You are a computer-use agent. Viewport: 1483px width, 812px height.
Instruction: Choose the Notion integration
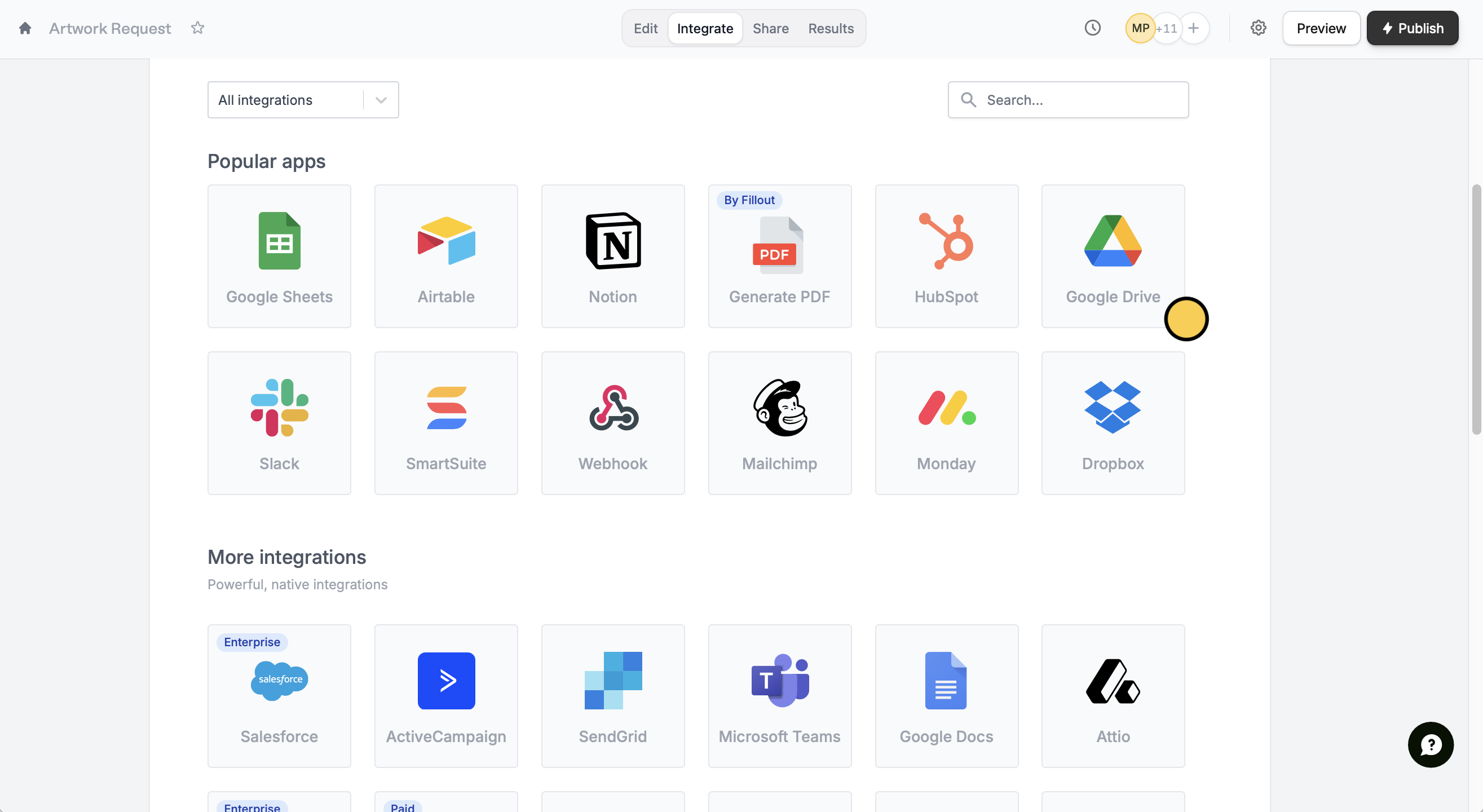coord(612,255)
